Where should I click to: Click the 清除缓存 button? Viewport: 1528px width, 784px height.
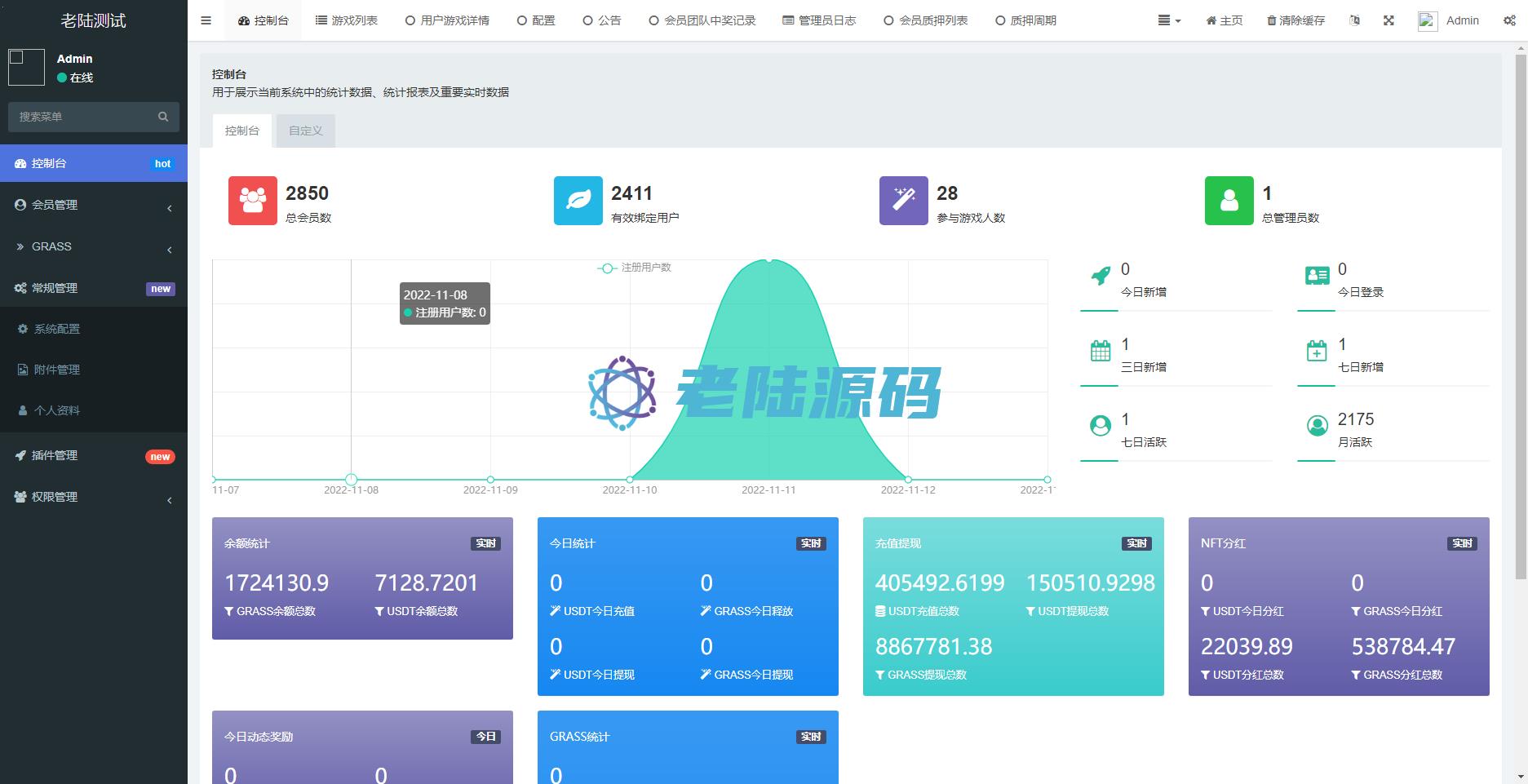click(x=1295, y=20)
